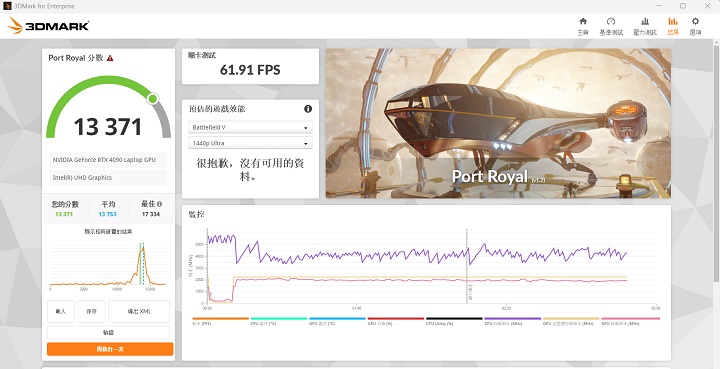Toggle the purple CPU clock frequency legend
The width and height of the screenshot is (720, 369).
(512, 321)
